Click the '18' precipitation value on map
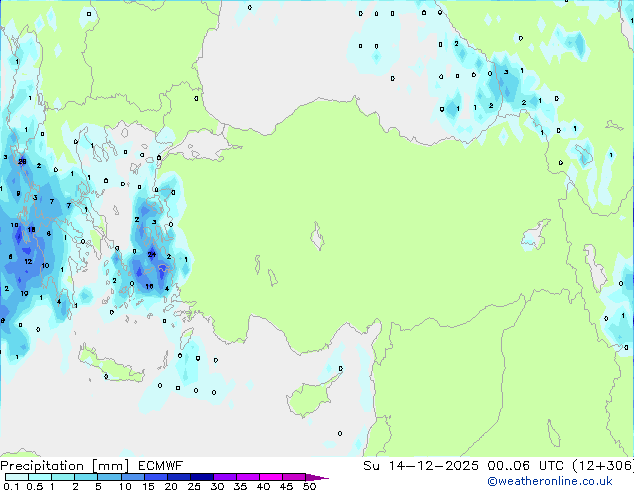634x490 pixels. (31, 230)
